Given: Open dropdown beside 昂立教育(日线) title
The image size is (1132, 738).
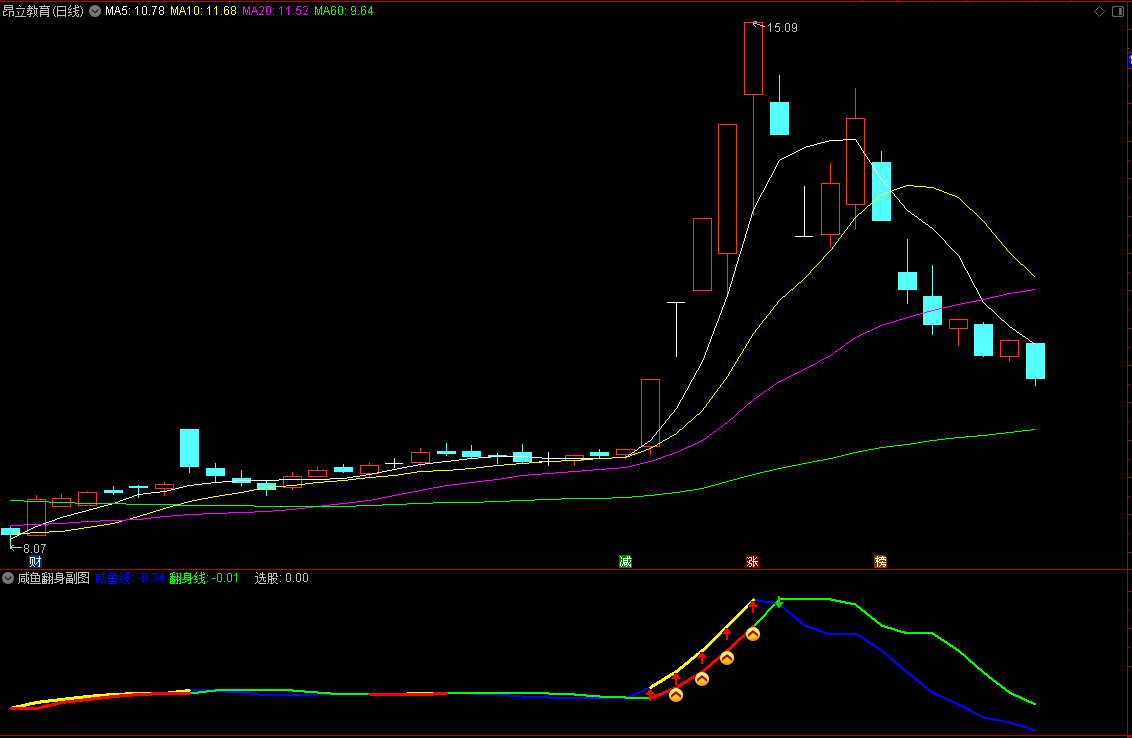Looking at the screenshot, I should click(x=95, y=11).
